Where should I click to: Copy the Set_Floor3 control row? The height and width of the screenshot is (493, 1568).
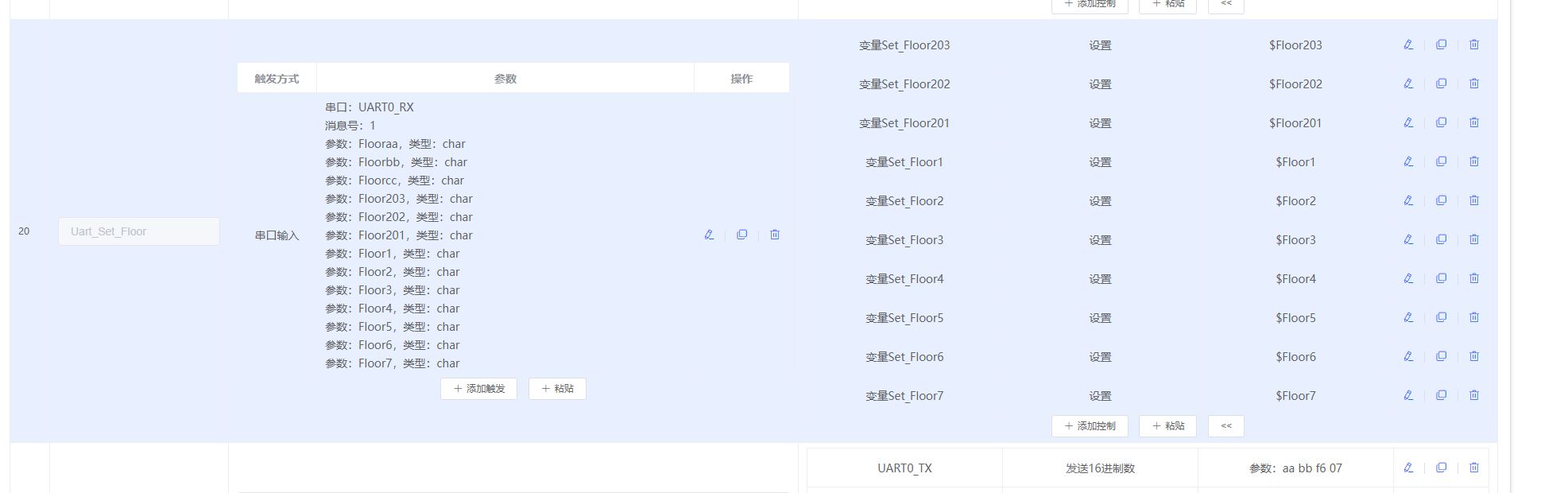[x=1441, y=239]
